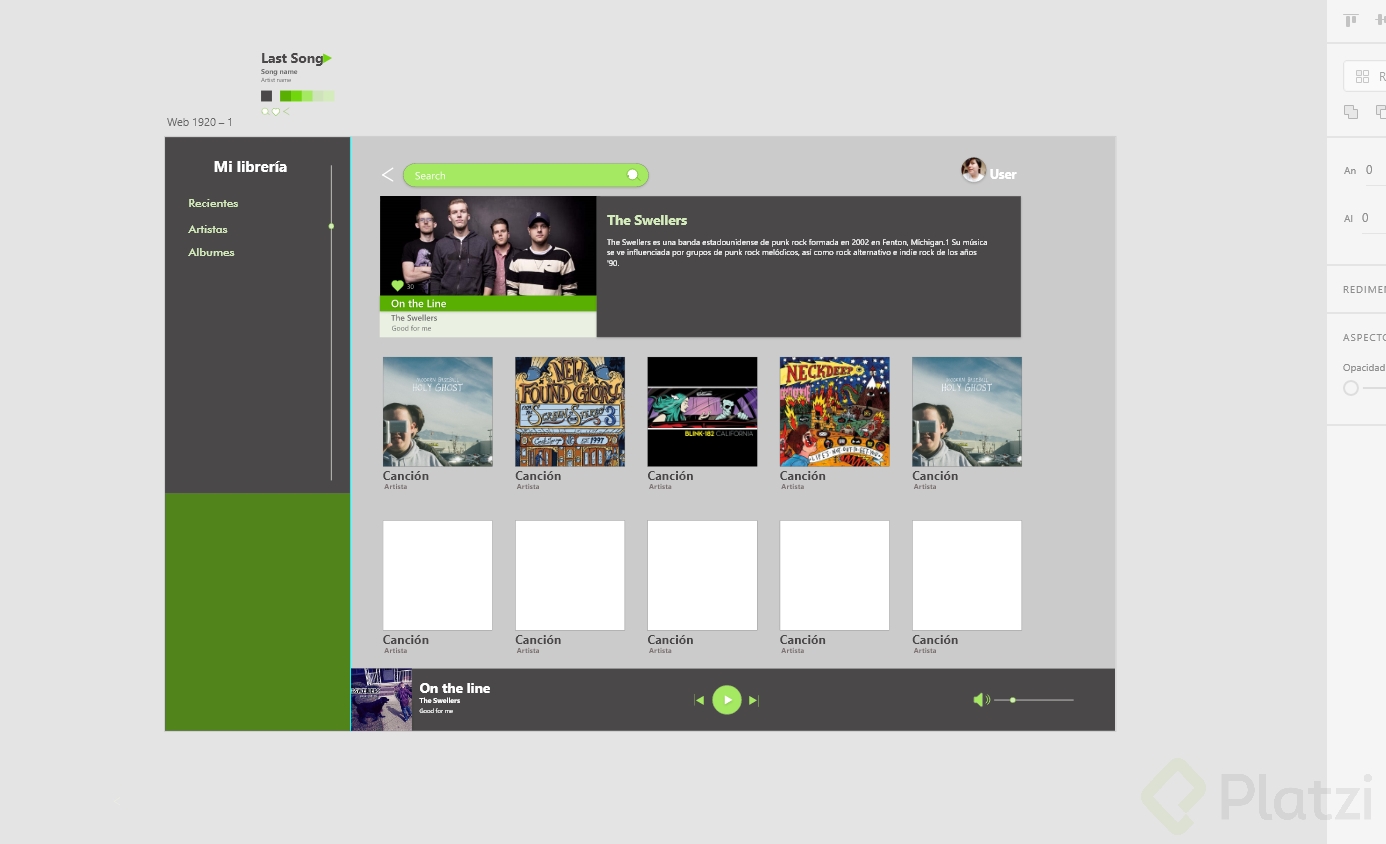The height and width of the screenshot is (844, 1386).
Task: Click the magnifier icon inside the Search bar
Action: [632, 175]
